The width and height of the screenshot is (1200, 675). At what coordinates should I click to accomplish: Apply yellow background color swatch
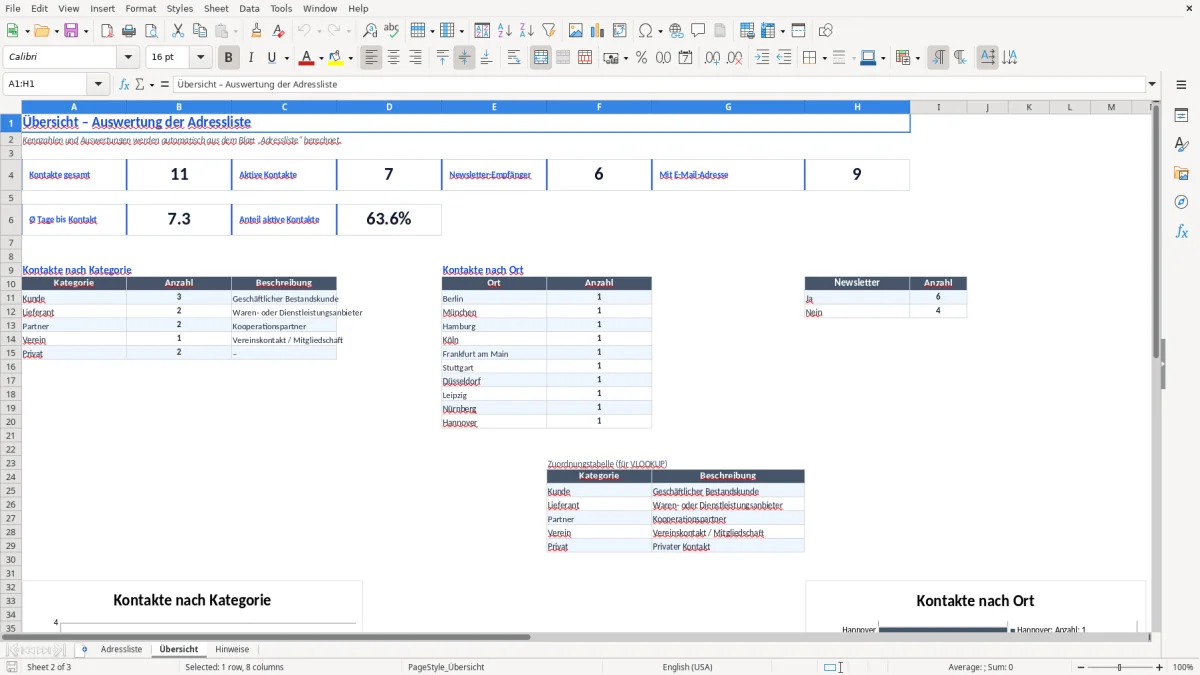tap(336, 58)
